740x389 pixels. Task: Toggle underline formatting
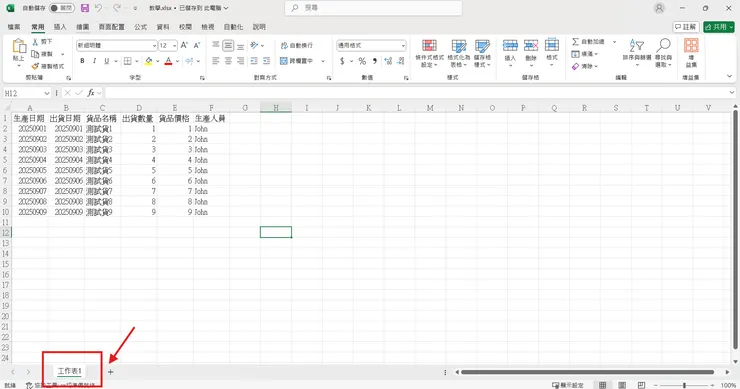click(x=107, y=61)
